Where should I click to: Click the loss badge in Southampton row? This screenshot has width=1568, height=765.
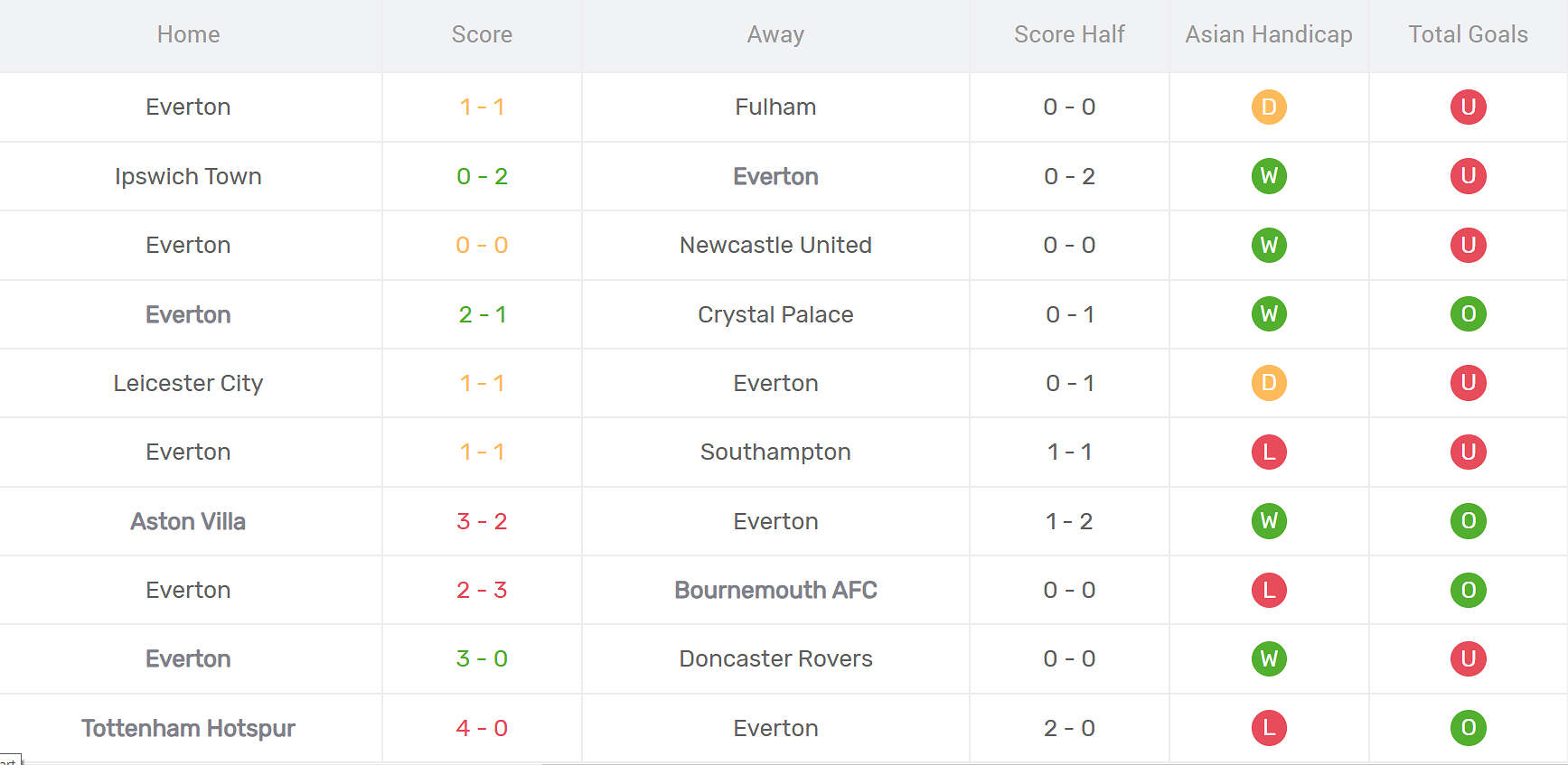point(1269,452)
